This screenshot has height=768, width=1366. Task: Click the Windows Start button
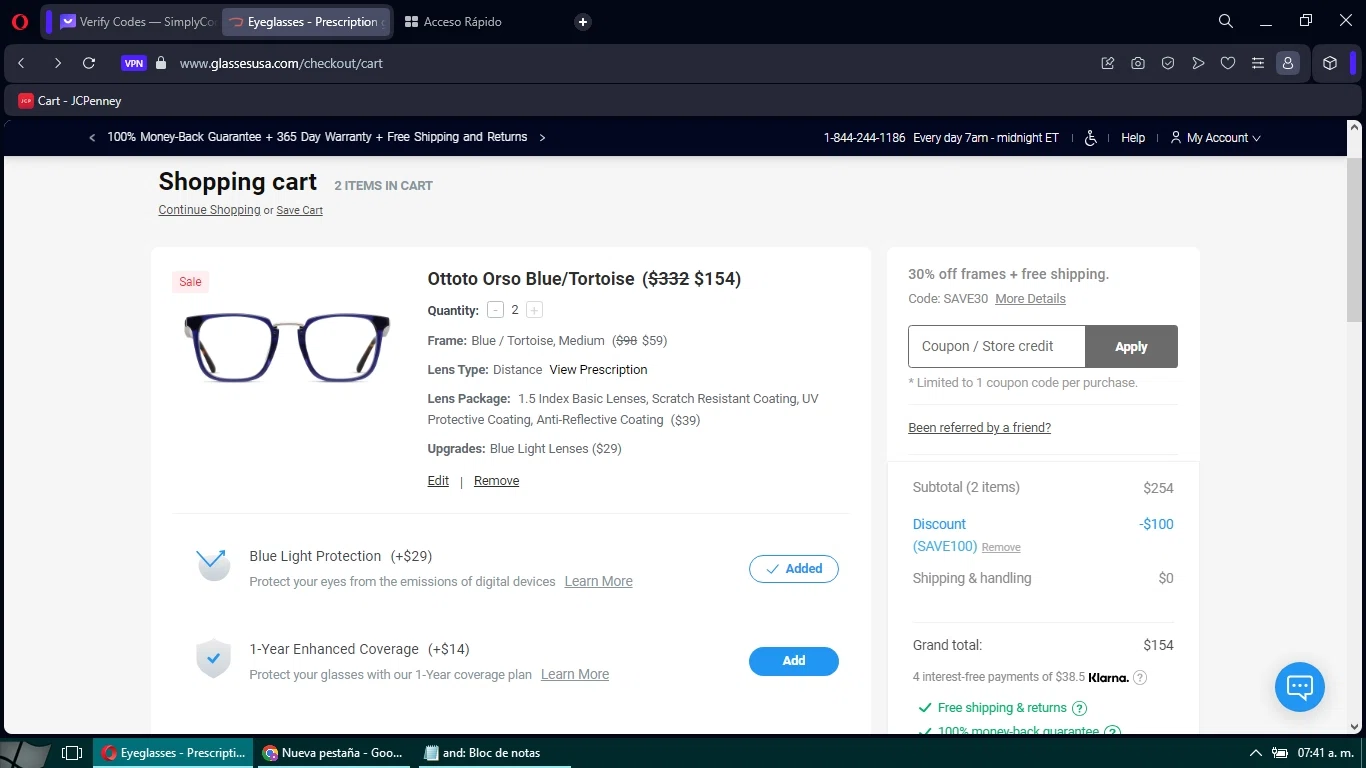26,753
